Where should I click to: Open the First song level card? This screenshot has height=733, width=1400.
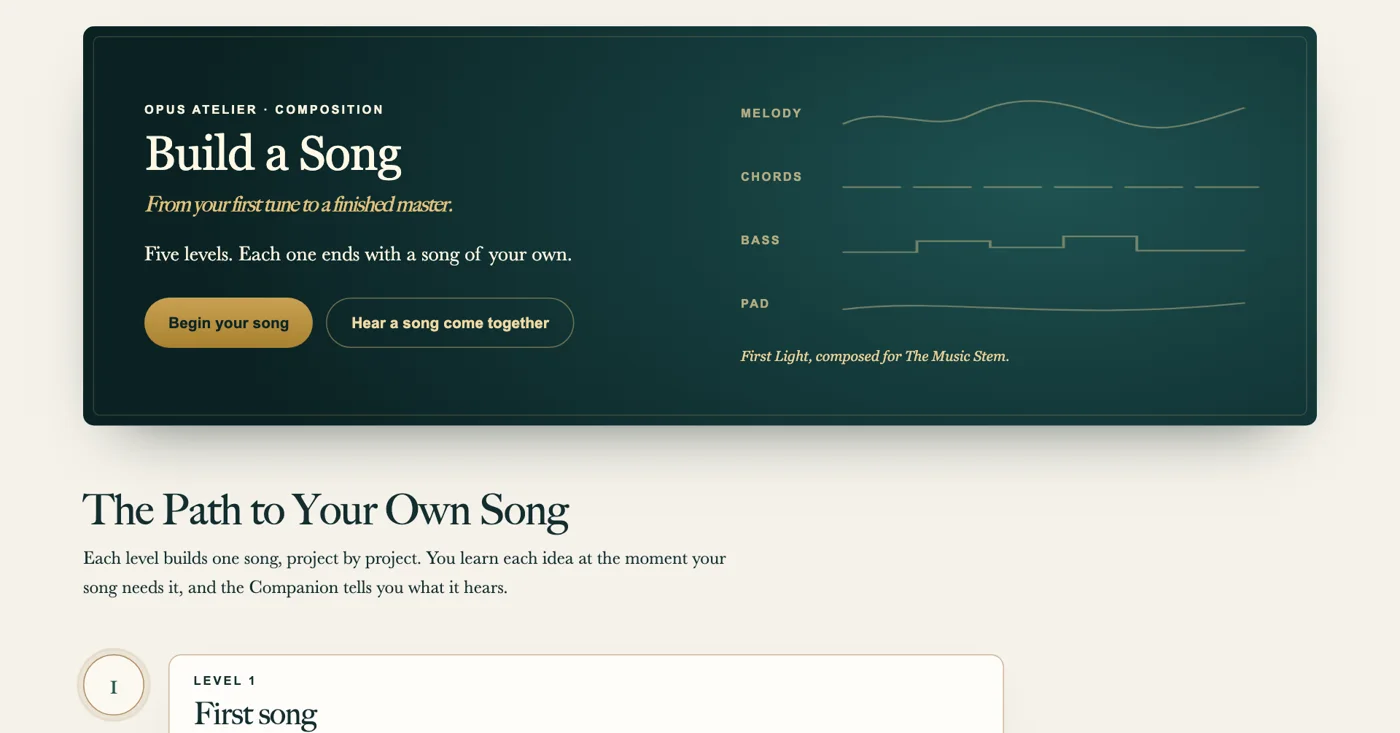pyautogui.click(x=586, y=694)
